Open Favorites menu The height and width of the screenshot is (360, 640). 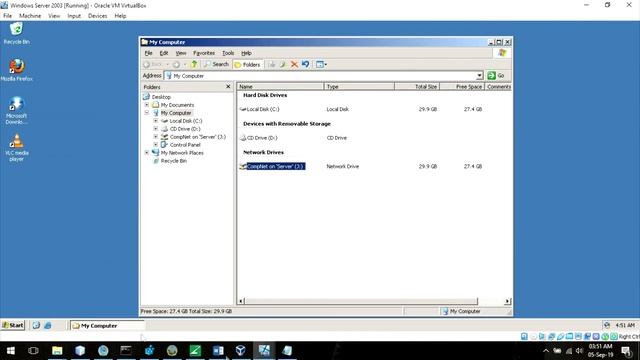point(204,53)
